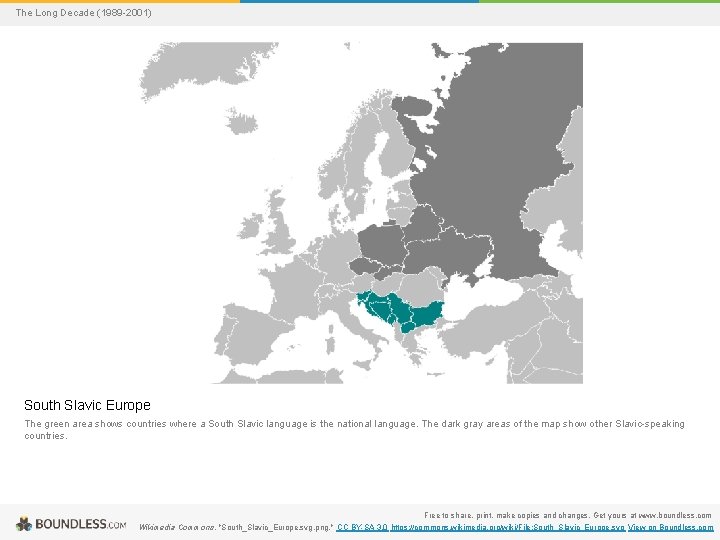Open the CC BY-SA 3.0 license link
This screenshot has width=720, height=540.
[x=362, y=528]
